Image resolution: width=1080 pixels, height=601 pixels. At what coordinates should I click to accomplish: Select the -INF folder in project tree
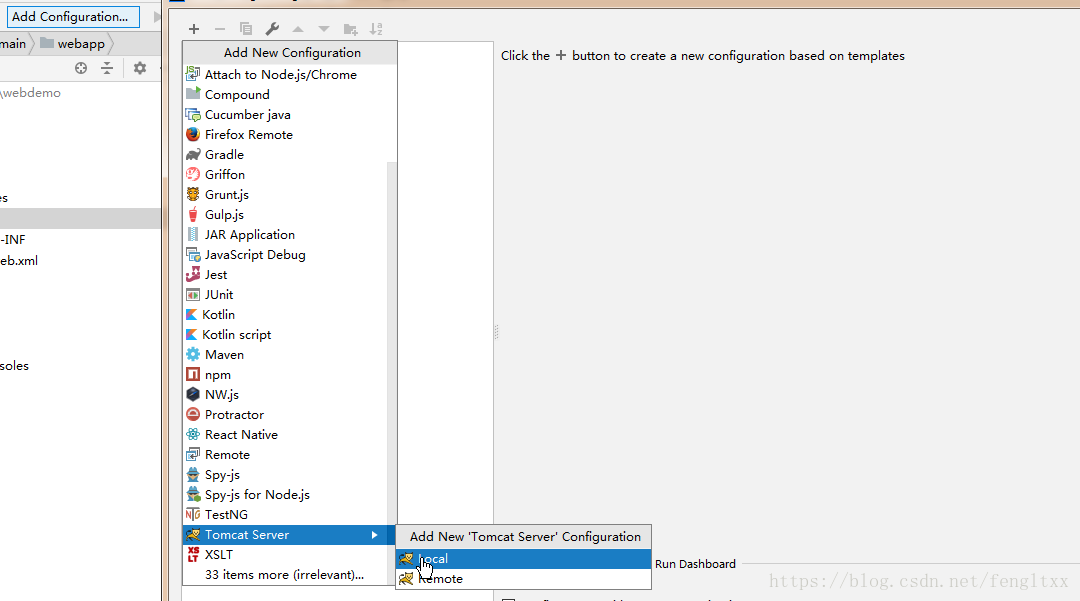(13, 240)
